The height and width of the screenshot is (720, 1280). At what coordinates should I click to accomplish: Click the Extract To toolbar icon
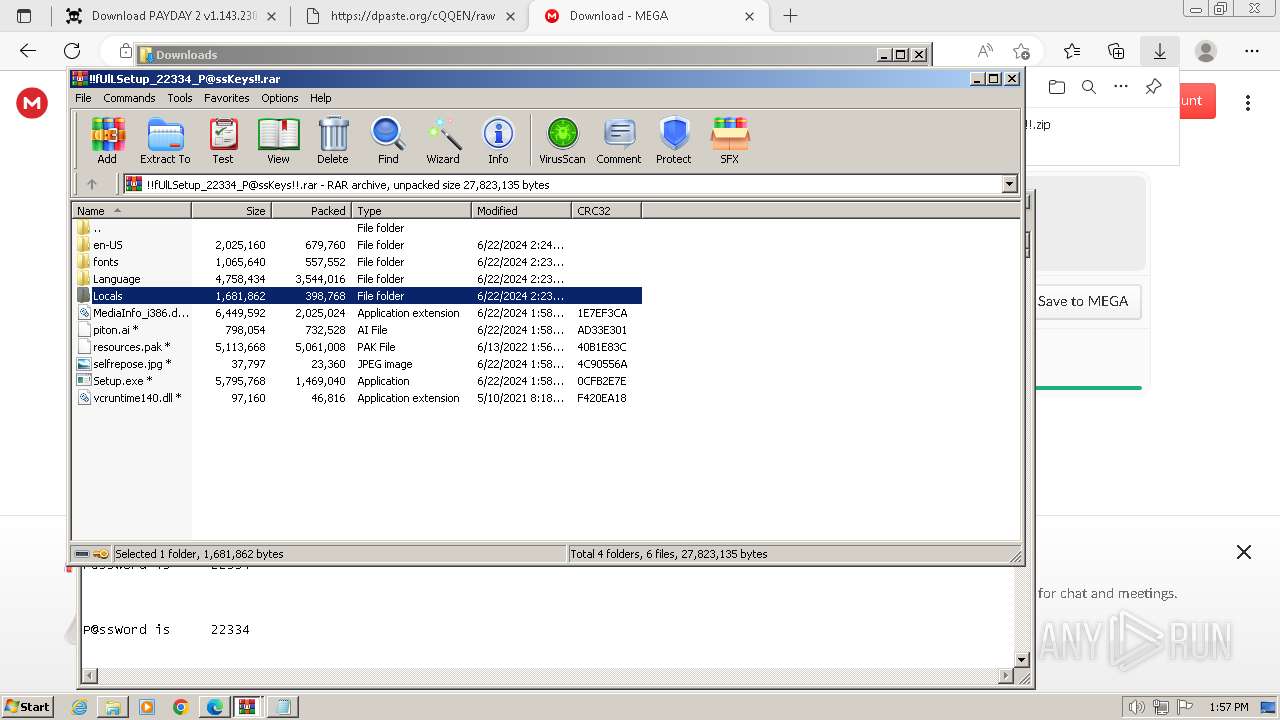(x=165, y=140)
